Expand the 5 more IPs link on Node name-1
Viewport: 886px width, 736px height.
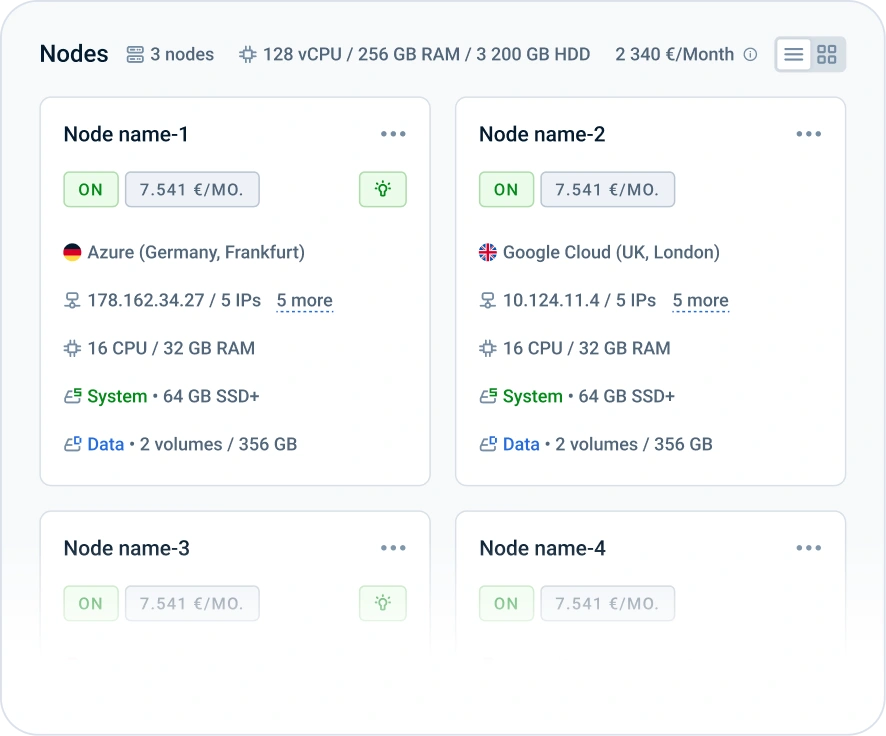305,301
